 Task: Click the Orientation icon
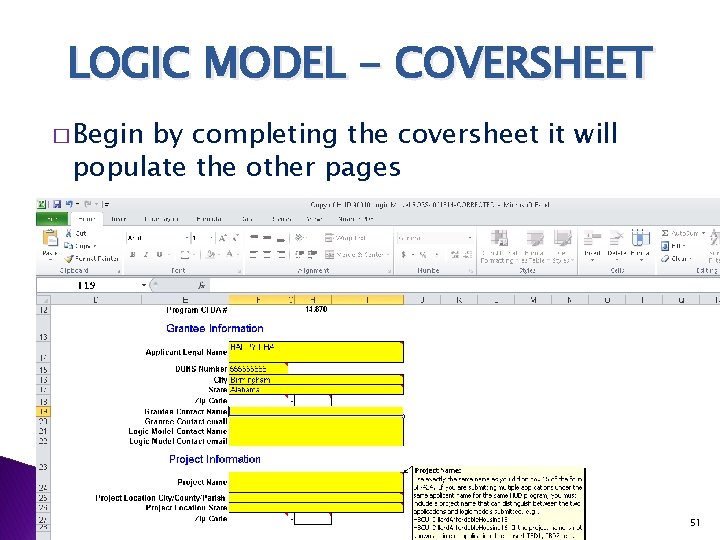[x=299, y=237]
